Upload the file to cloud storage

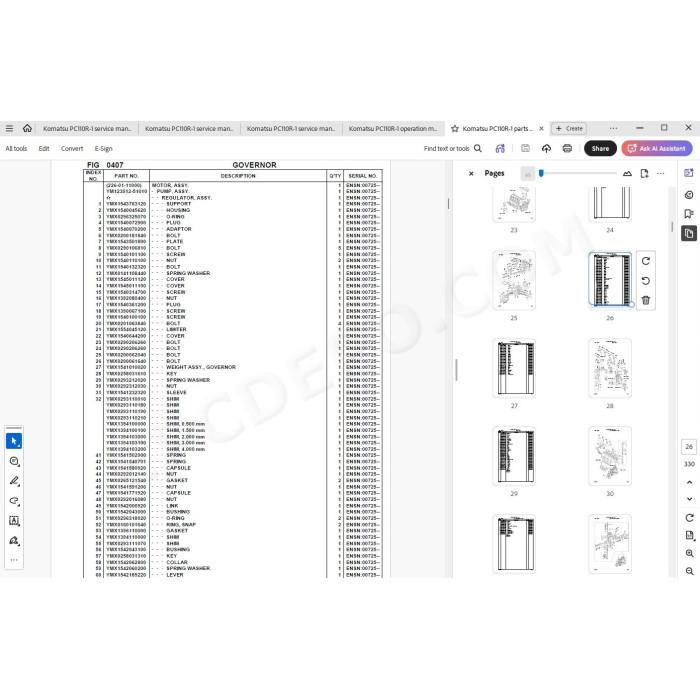[x=546, y=149]
